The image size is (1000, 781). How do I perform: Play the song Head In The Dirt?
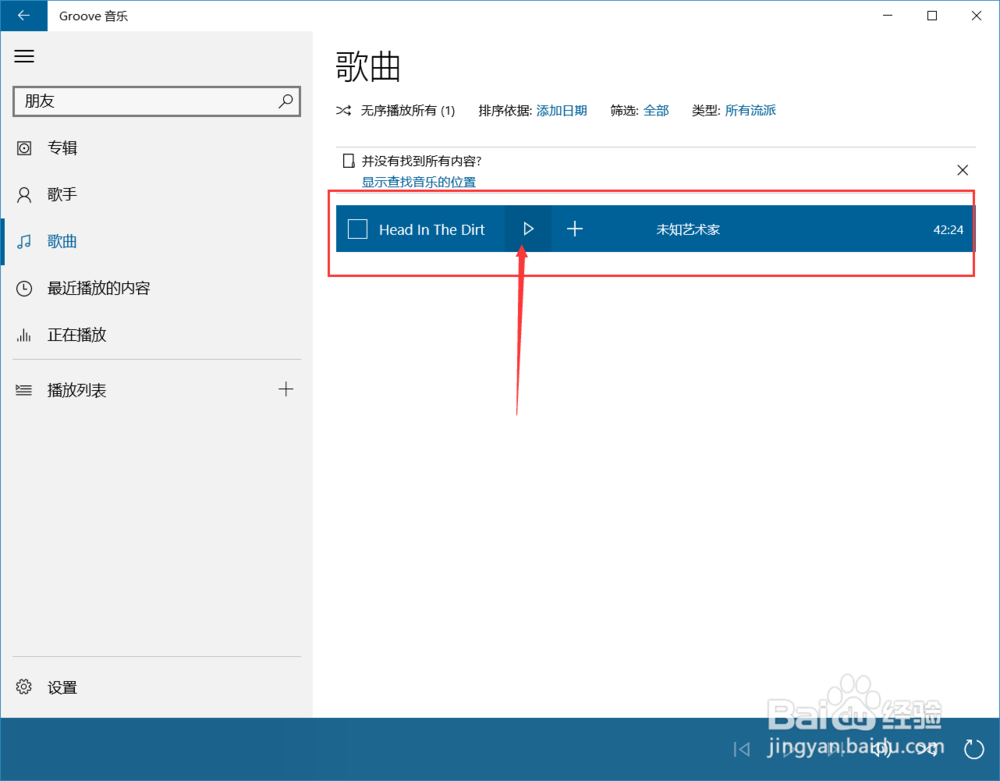(x=528, y=229)
